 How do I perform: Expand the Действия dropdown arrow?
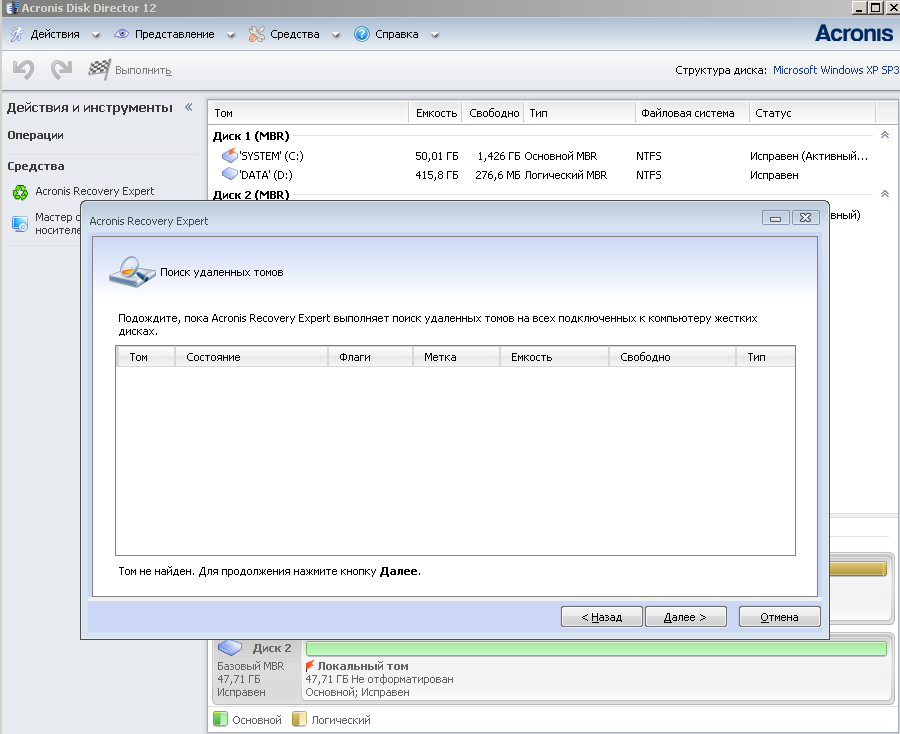pos(96,35)
